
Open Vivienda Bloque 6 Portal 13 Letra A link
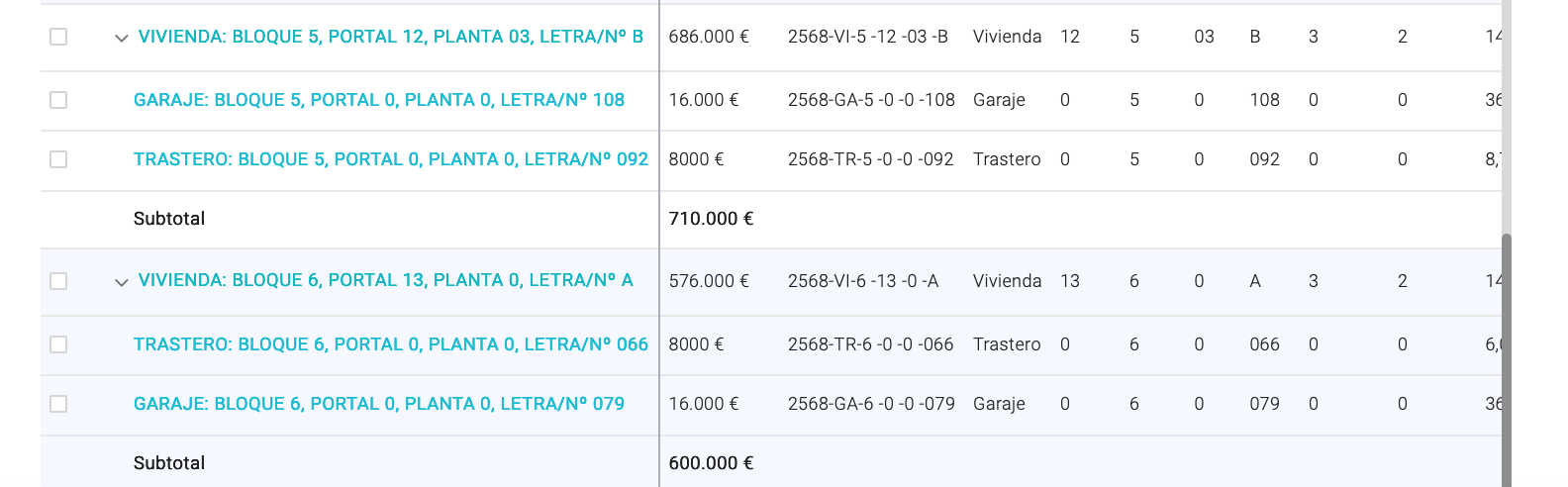pyautogui.click(x=386, y=280)
